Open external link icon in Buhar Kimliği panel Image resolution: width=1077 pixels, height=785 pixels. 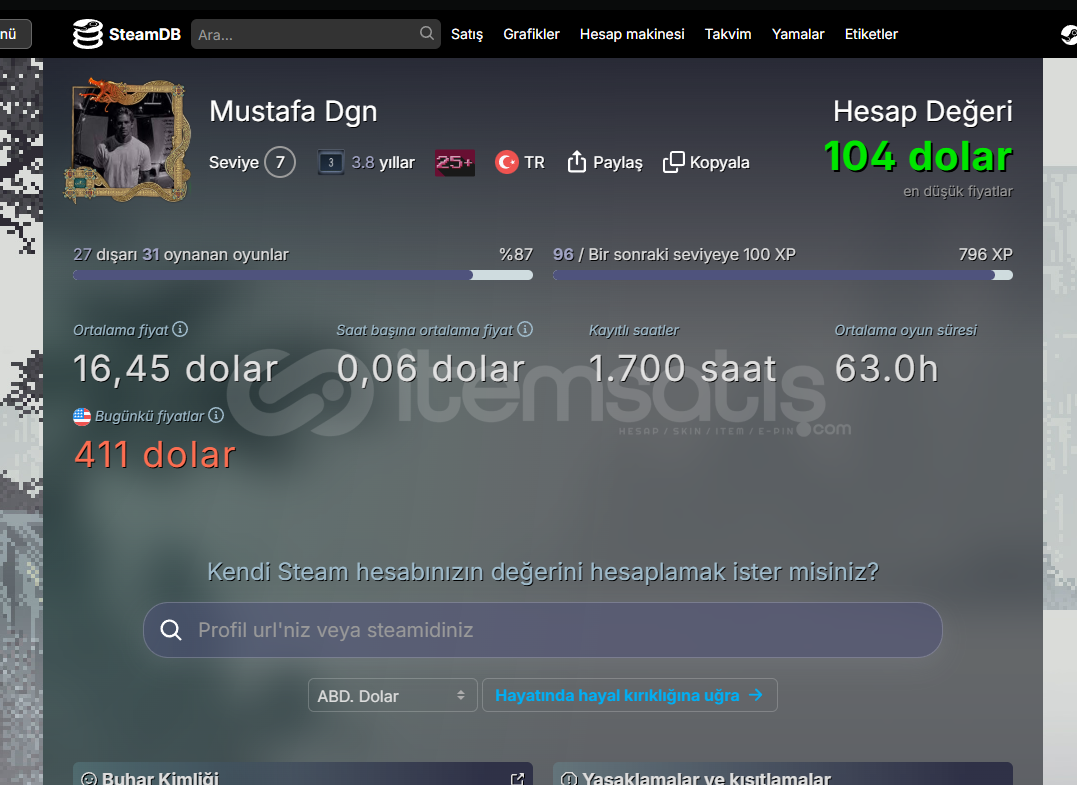(x=517, y=779)
